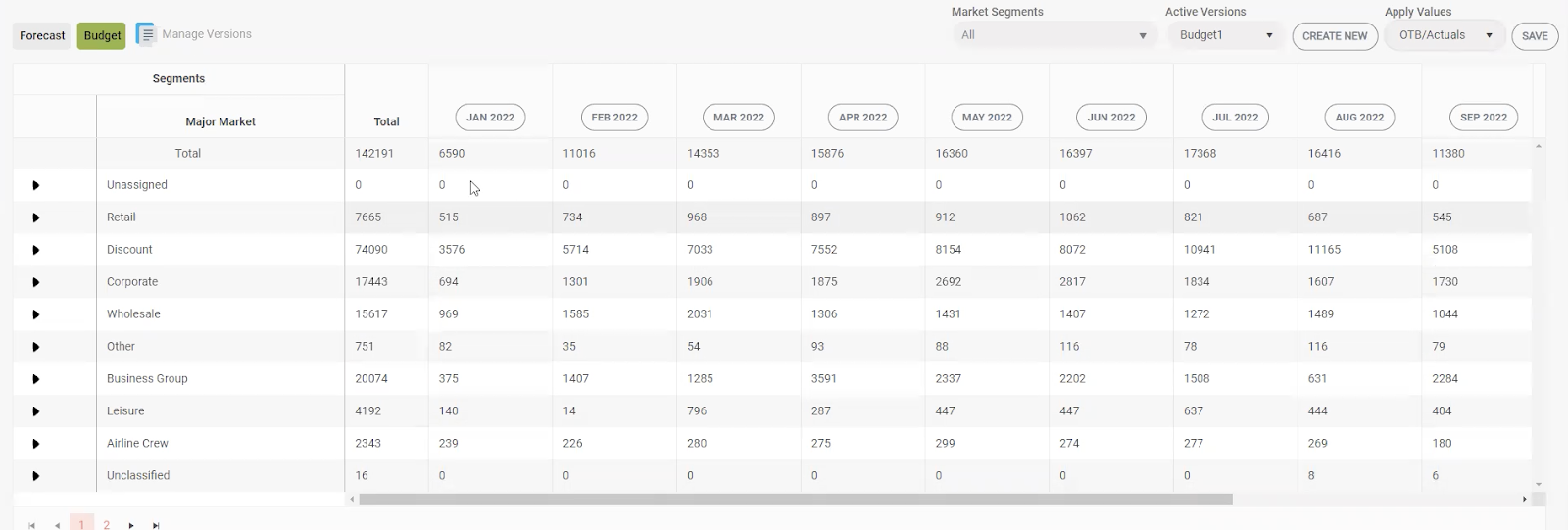
Task: Jump to last page icon
Action: click(156, 526)
